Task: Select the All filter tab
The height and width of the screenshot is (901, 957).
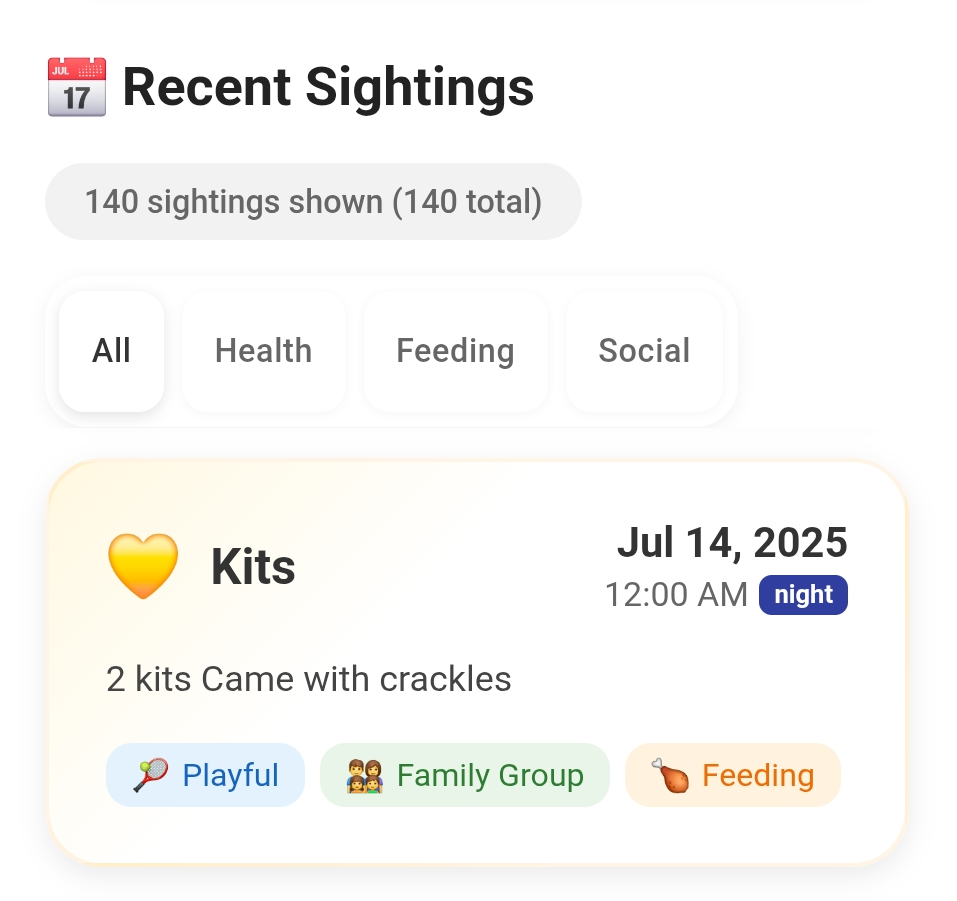Action: (x=111, y=351)
